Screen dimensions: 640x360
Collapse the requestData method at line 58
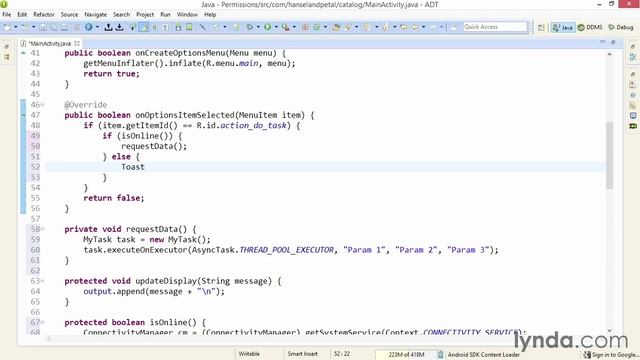[x=42, y=229]
